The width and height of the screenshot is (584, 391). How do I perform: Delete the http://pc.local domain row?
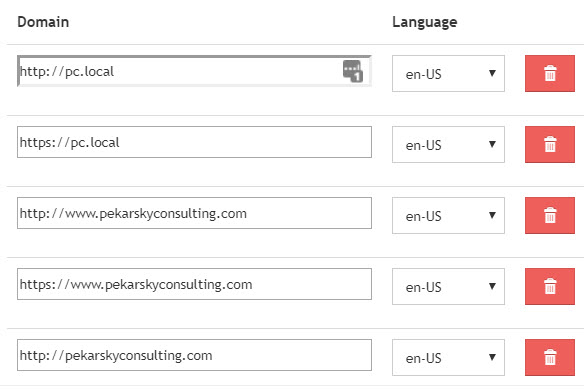(550, 73)
